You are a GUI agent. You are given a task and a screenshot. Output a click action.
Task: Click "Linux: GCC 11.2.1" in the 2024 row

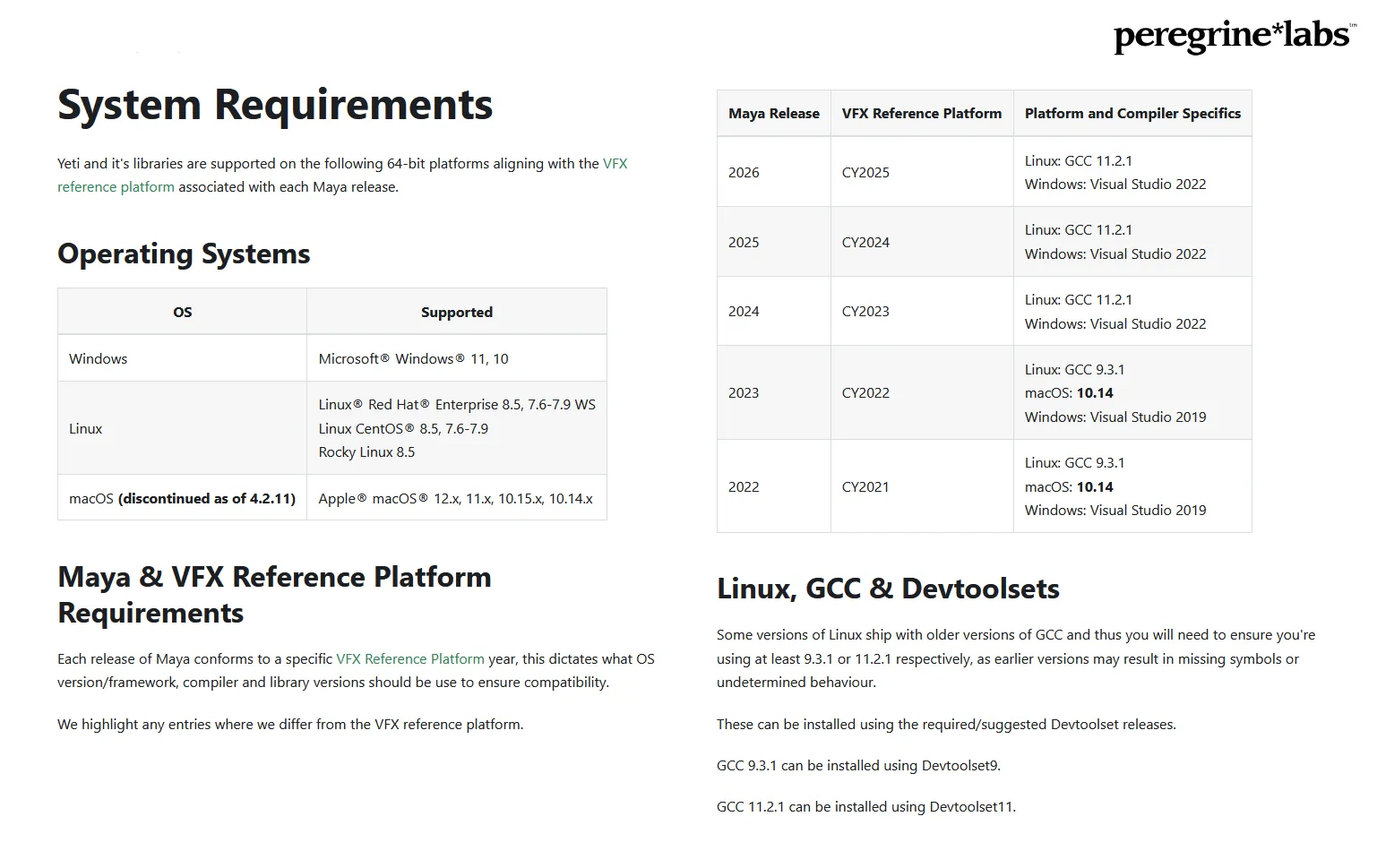(1079, 299)
